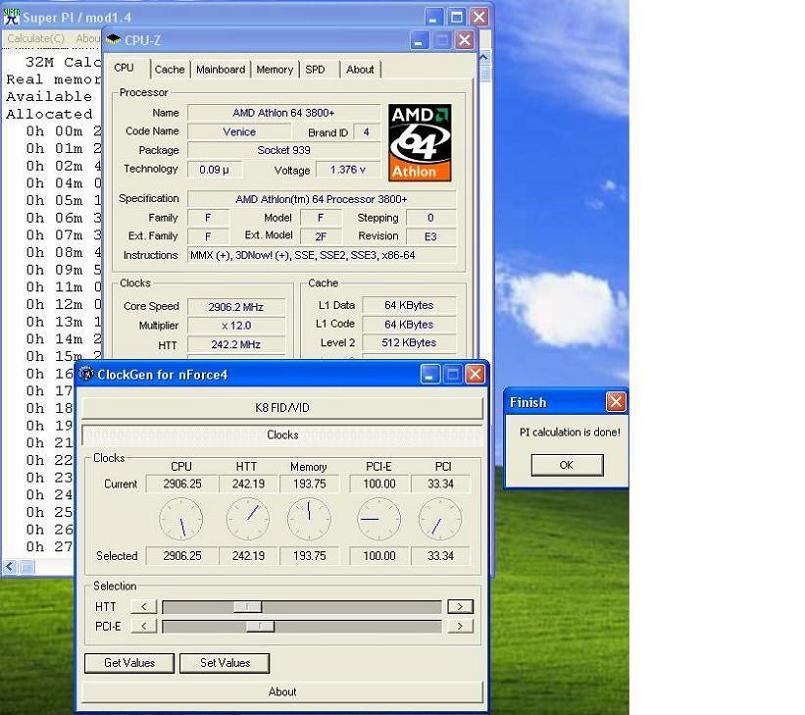Click the Multiplier value x 12.0
This screenshot has width=805, height=715.
236,325
